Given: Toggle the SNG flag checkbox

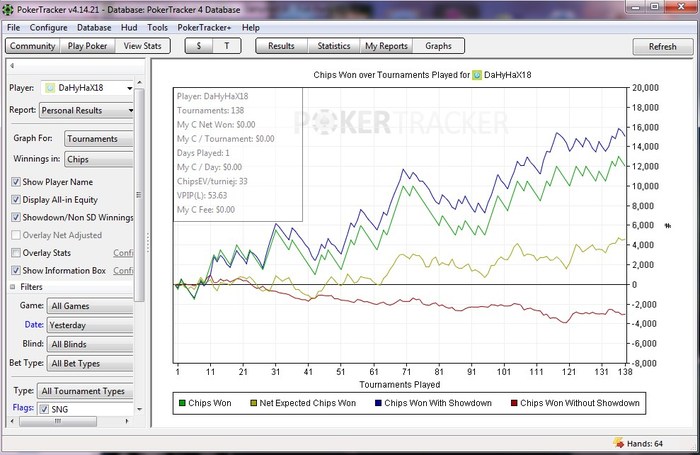Looking at the screenshot, I should point(44,409).
